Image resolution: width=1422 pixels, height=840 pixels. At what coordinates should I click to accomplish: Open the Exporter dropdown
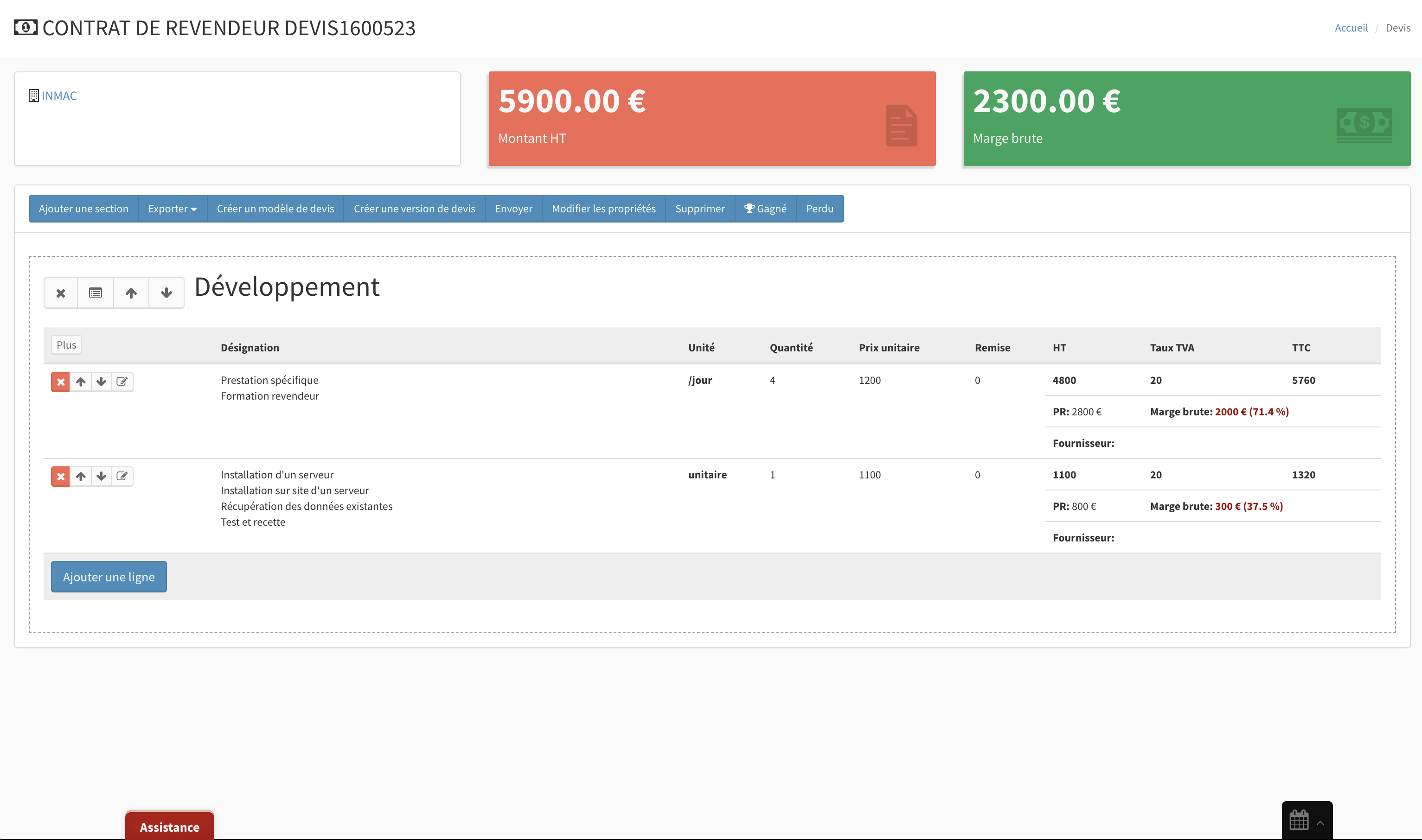(x=172, y=208)
